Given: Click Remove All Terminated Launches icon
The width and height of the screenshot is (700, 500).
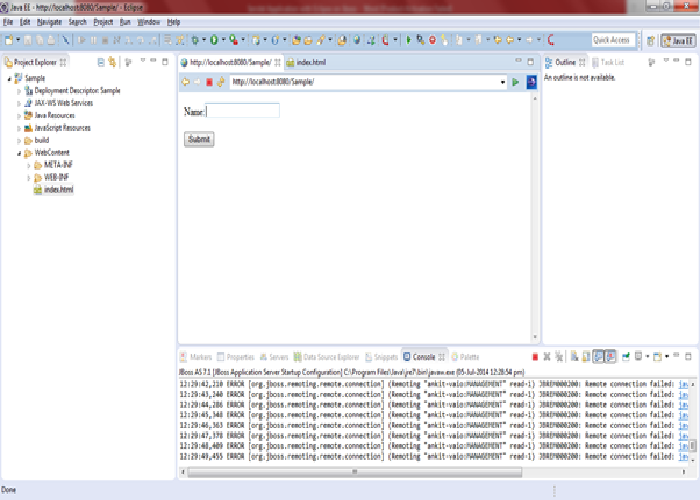Looking at the screenshot, I should point(558,357).
